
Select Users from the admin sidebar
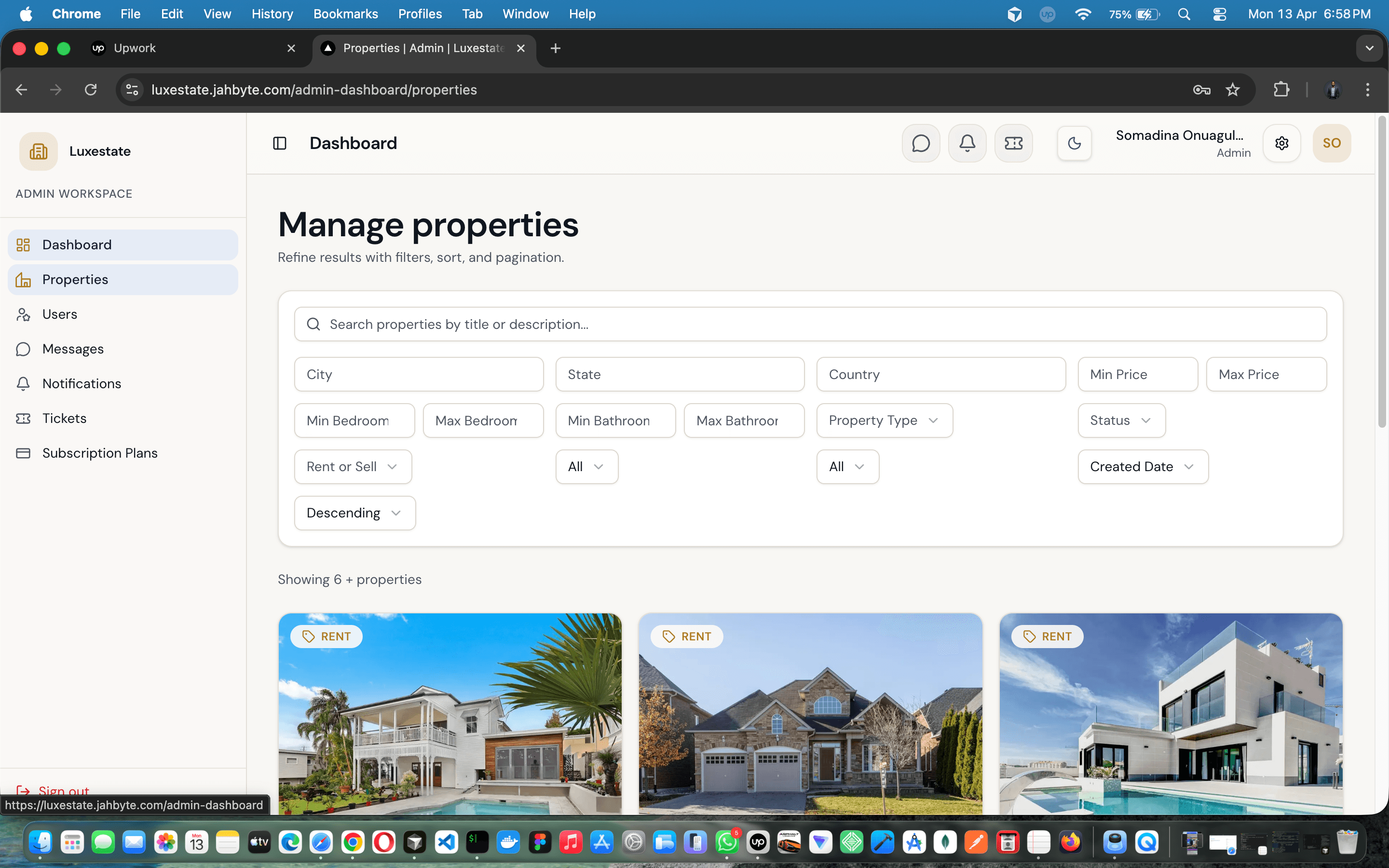[59, 314]
